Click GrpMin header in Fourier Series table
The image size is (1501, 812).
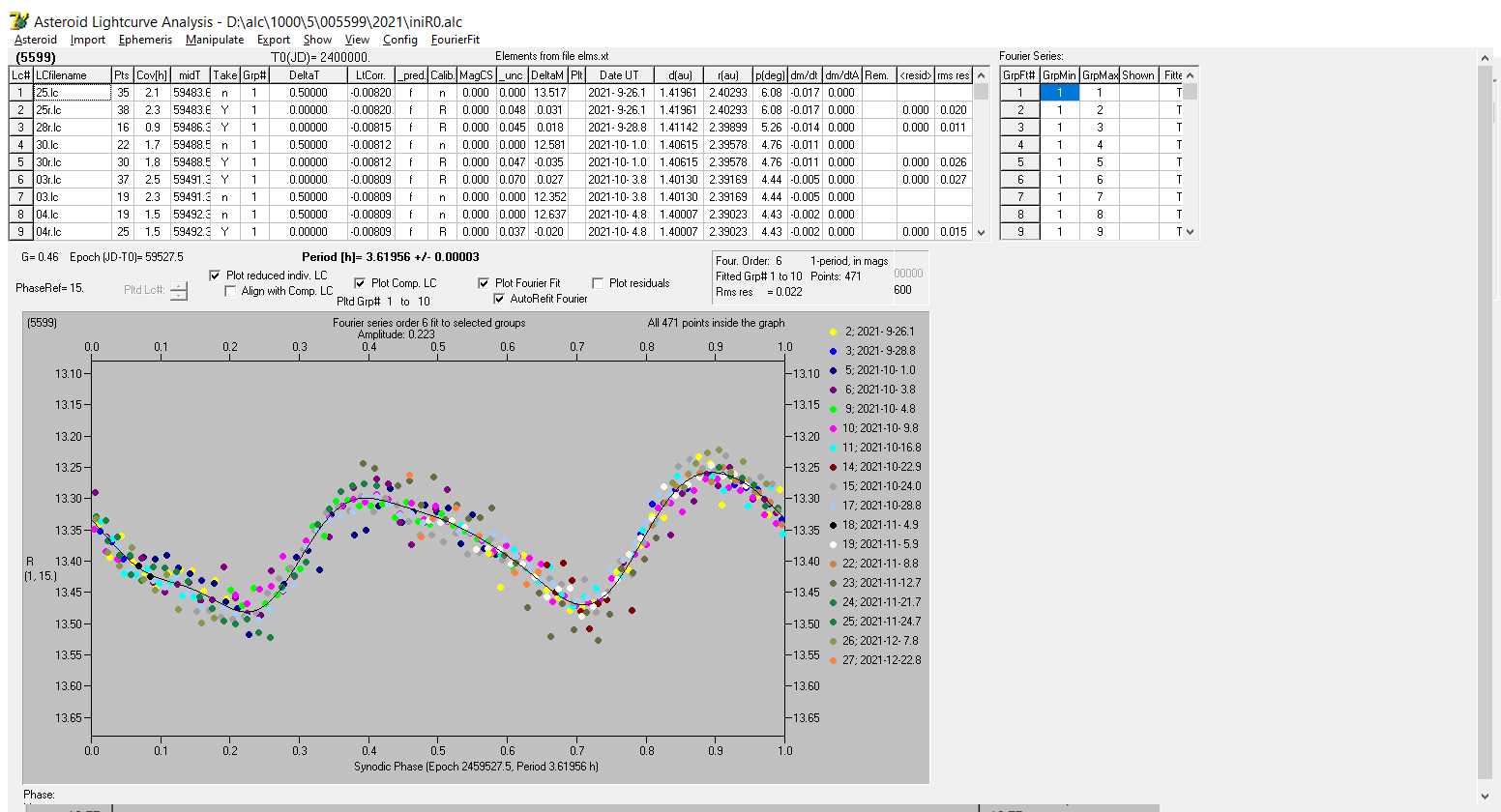(1059, 75)
